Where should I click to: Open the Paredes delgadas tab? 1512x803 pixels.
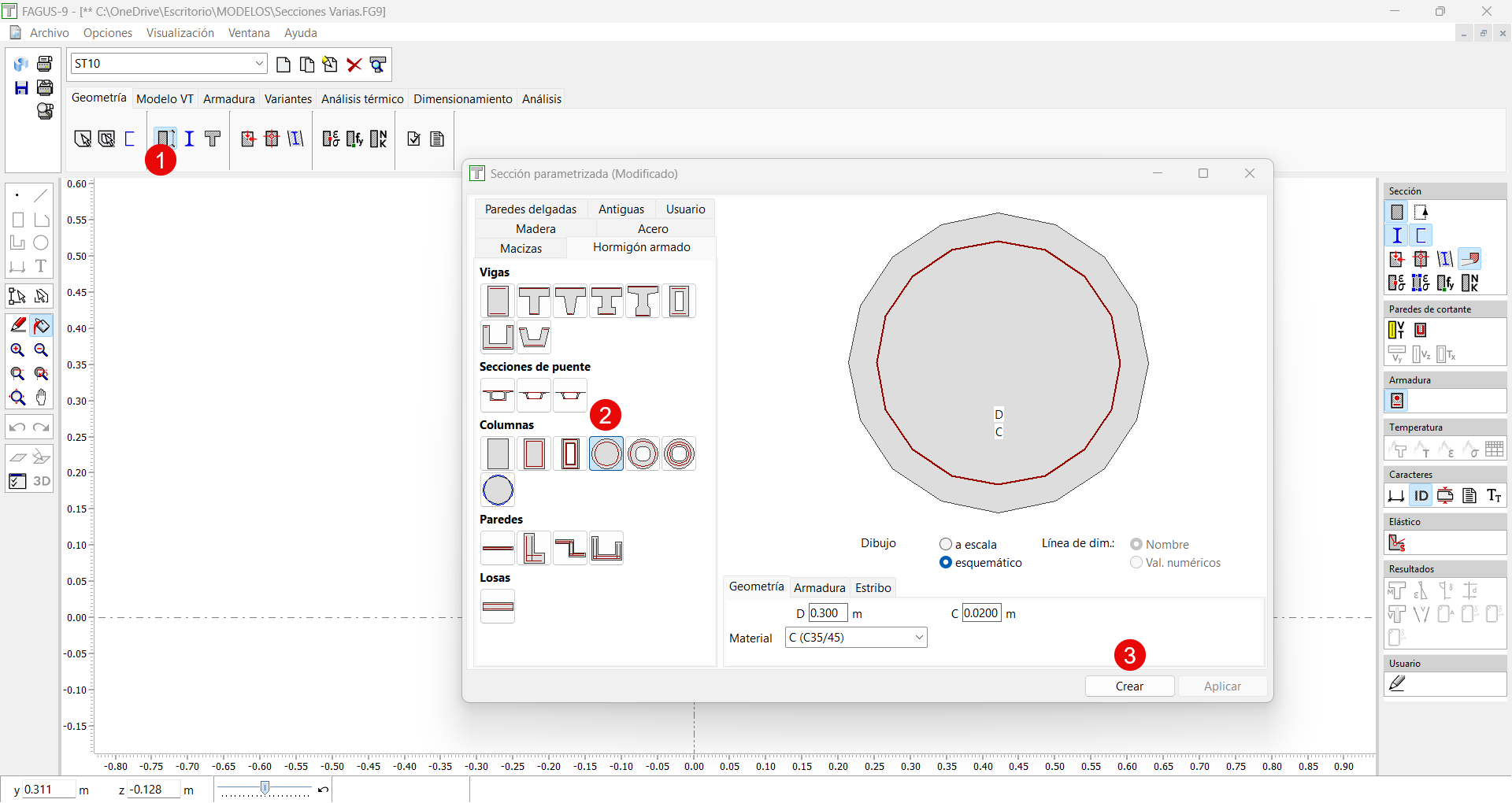(x=530, y=209)
